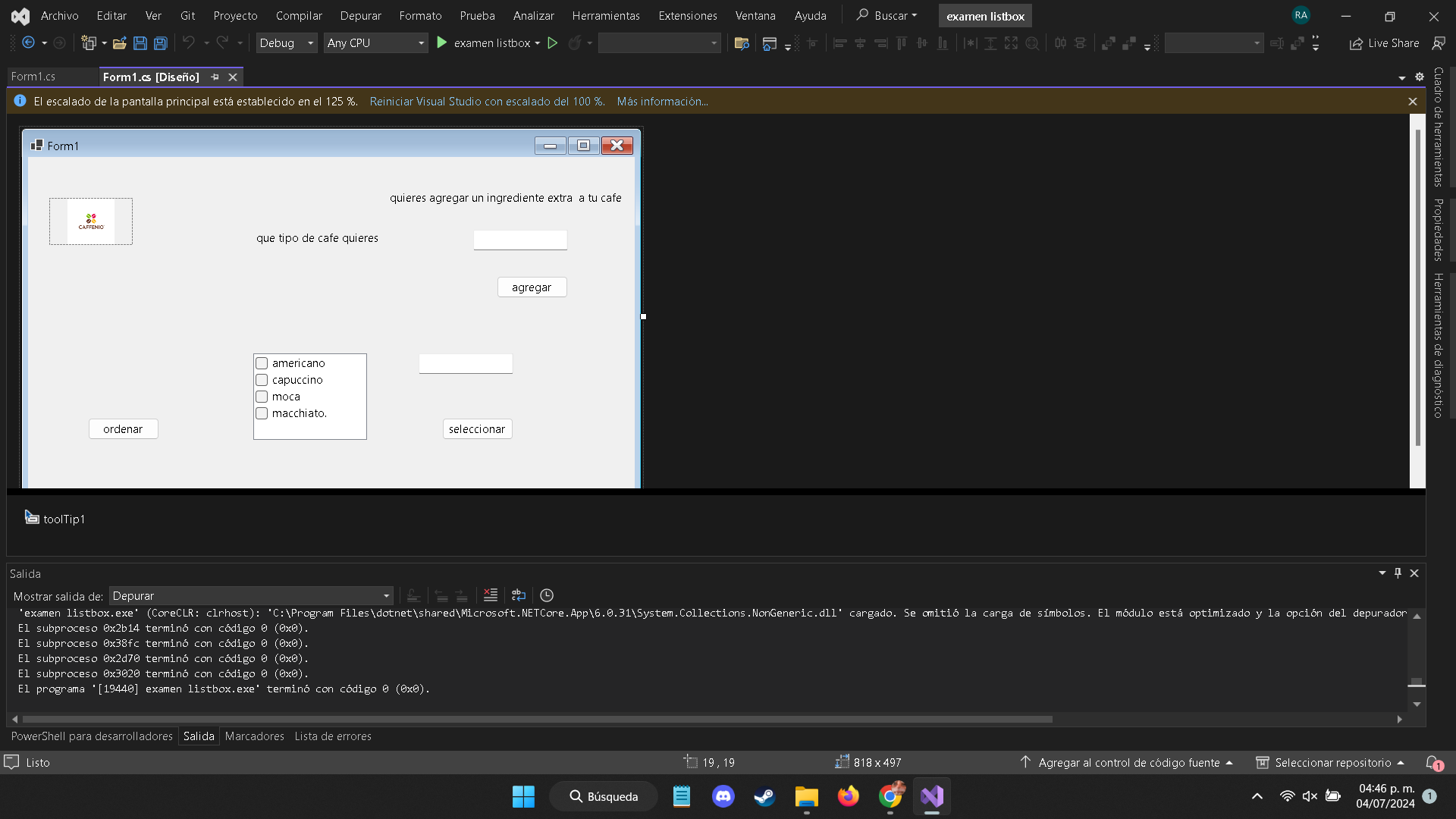Check the americano checkbox

pyautogui.click(x=262, y=363)
